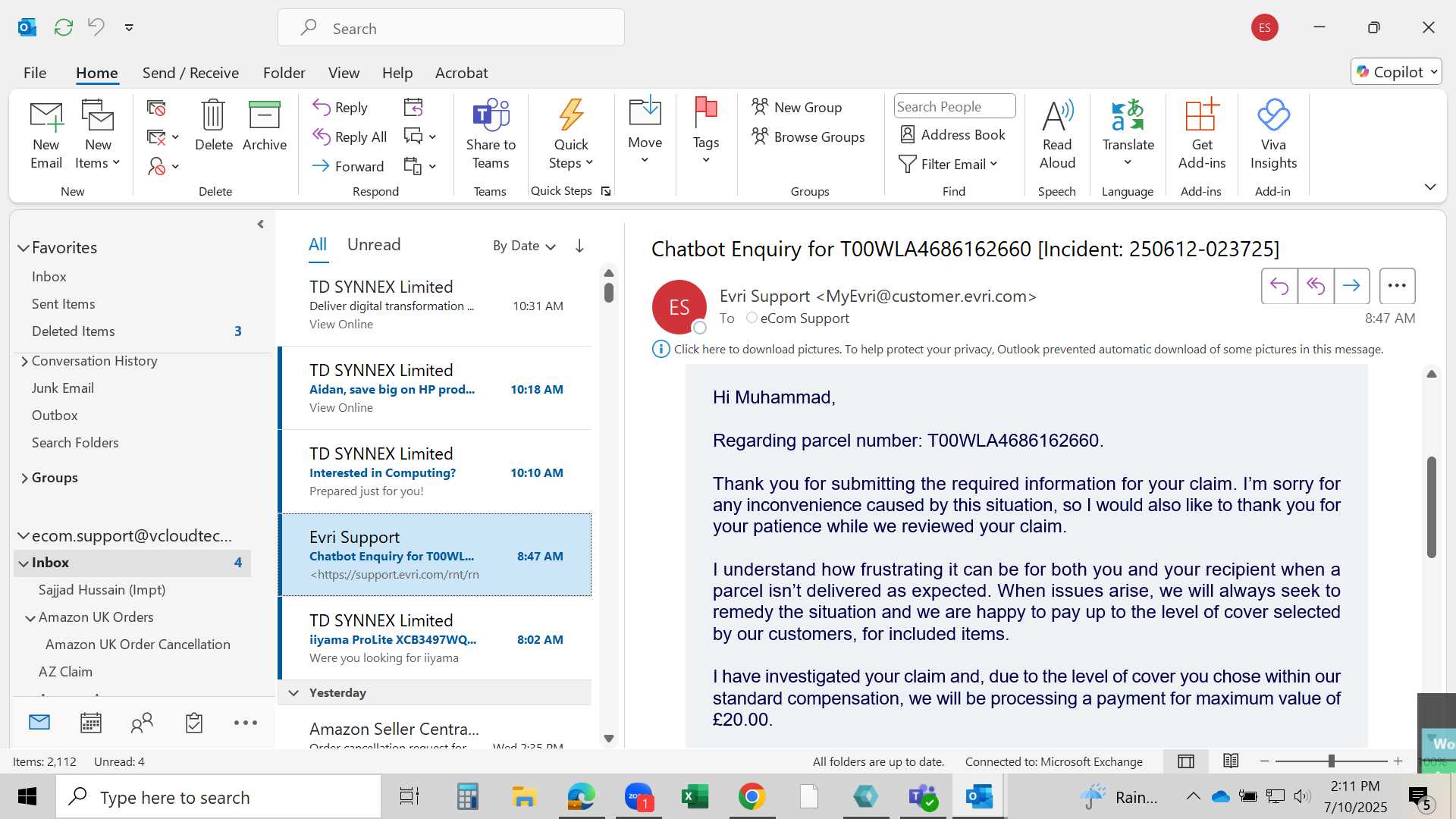This screenshot has width=1456, height=819.
Task: Open the Folder tab
Action: (284, 73)
